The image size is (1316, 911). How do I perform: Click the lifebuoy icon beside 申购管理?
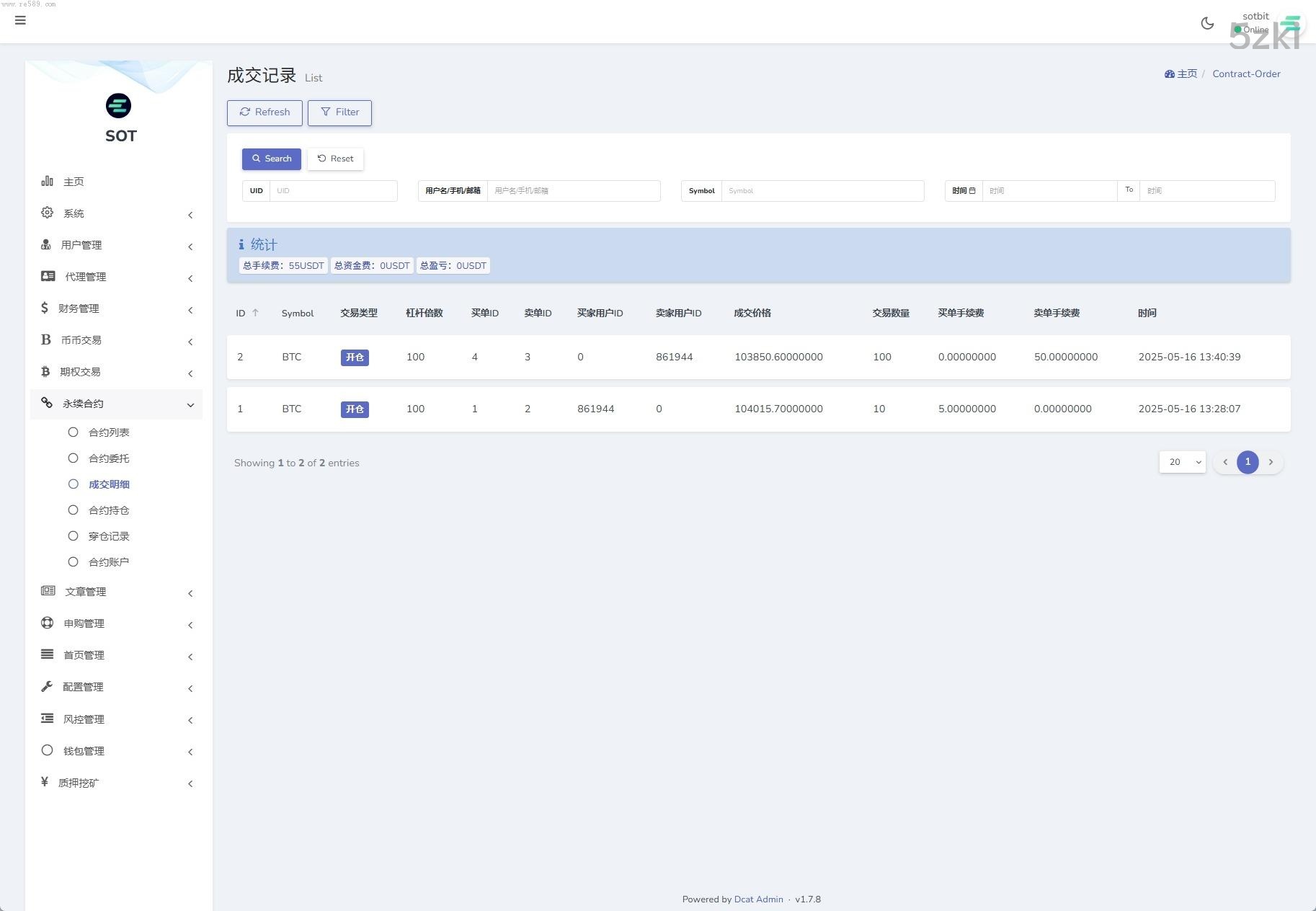click(47, 623)
